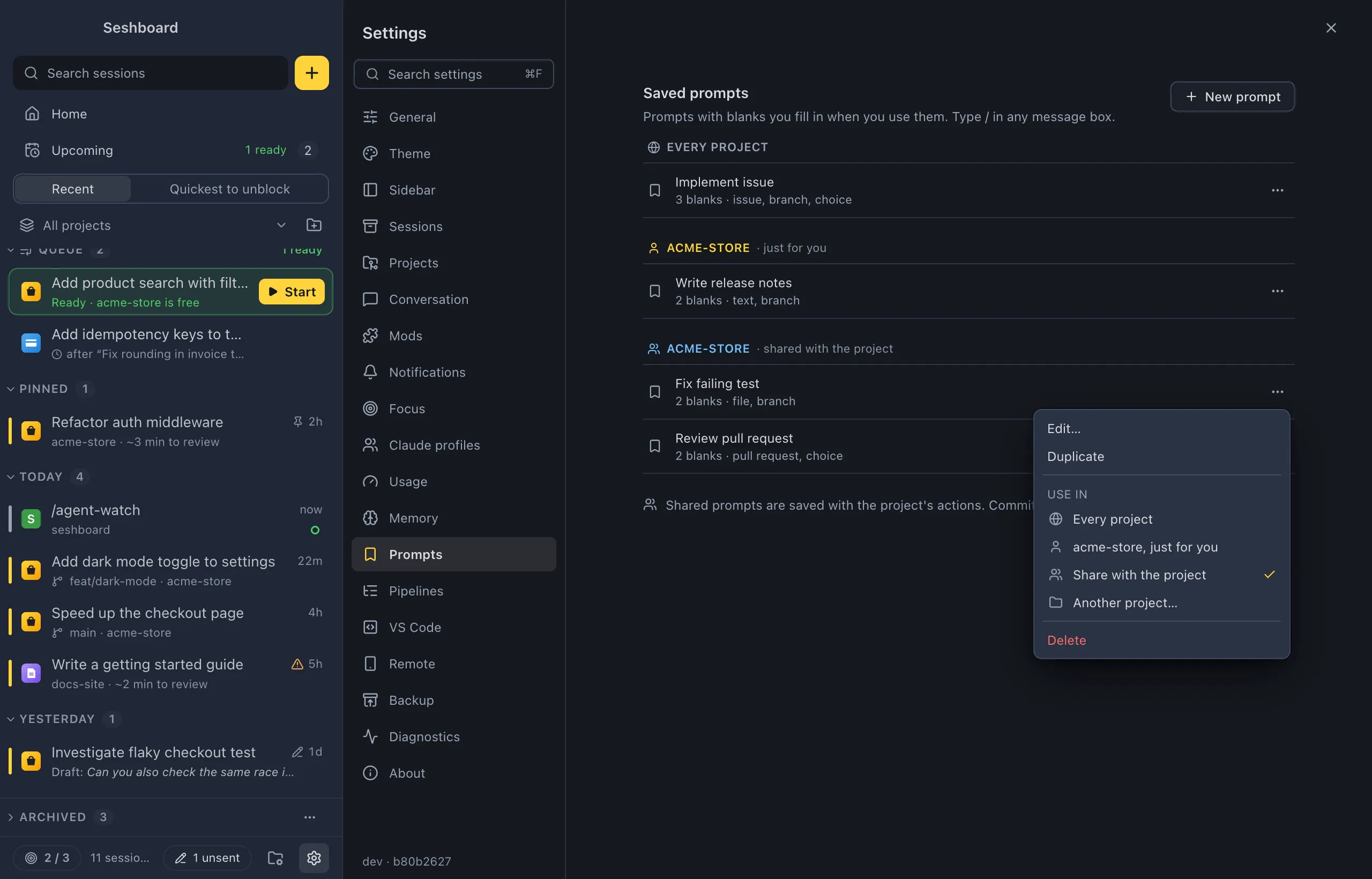
Task: Open Memory settings section
Action: [454, 518]
